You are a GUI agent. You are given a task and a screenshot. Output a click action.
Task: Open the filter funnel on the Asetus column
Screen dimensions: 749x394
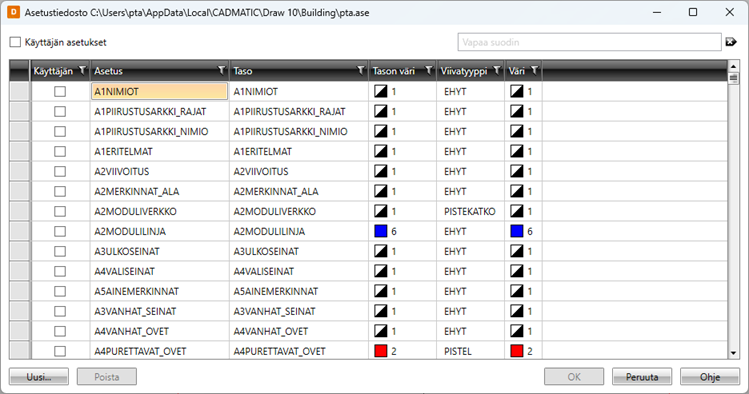click(x=221, y=71)
